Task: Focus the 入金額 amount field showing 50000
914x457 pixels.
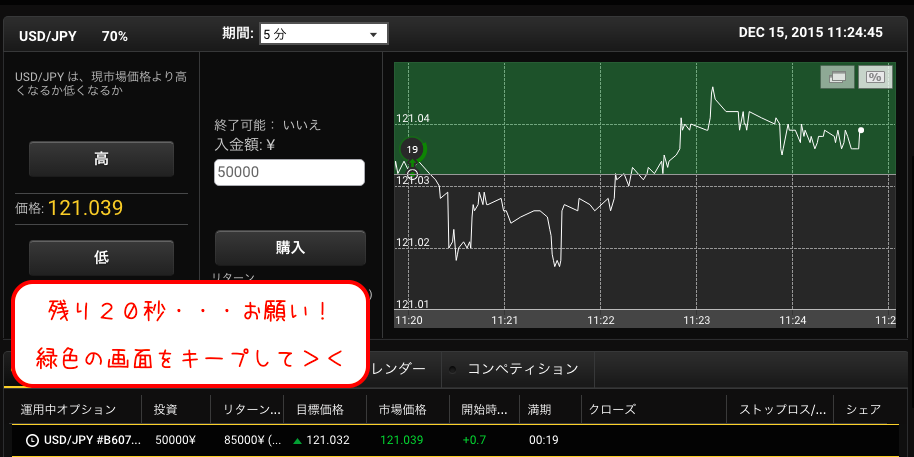Action: [289, 173]
